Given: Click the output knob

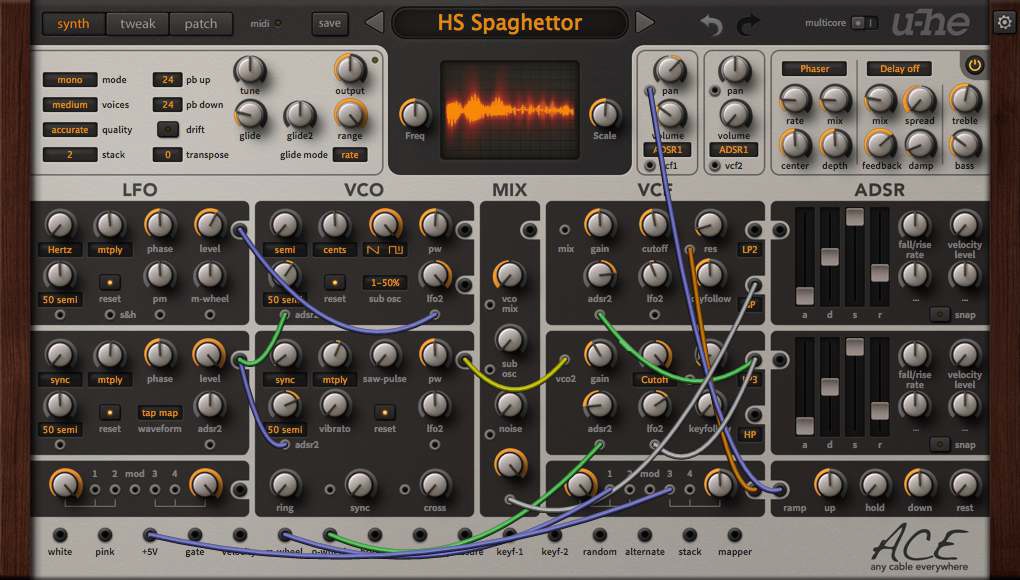Looking at the screenshot, I should 350,69.
